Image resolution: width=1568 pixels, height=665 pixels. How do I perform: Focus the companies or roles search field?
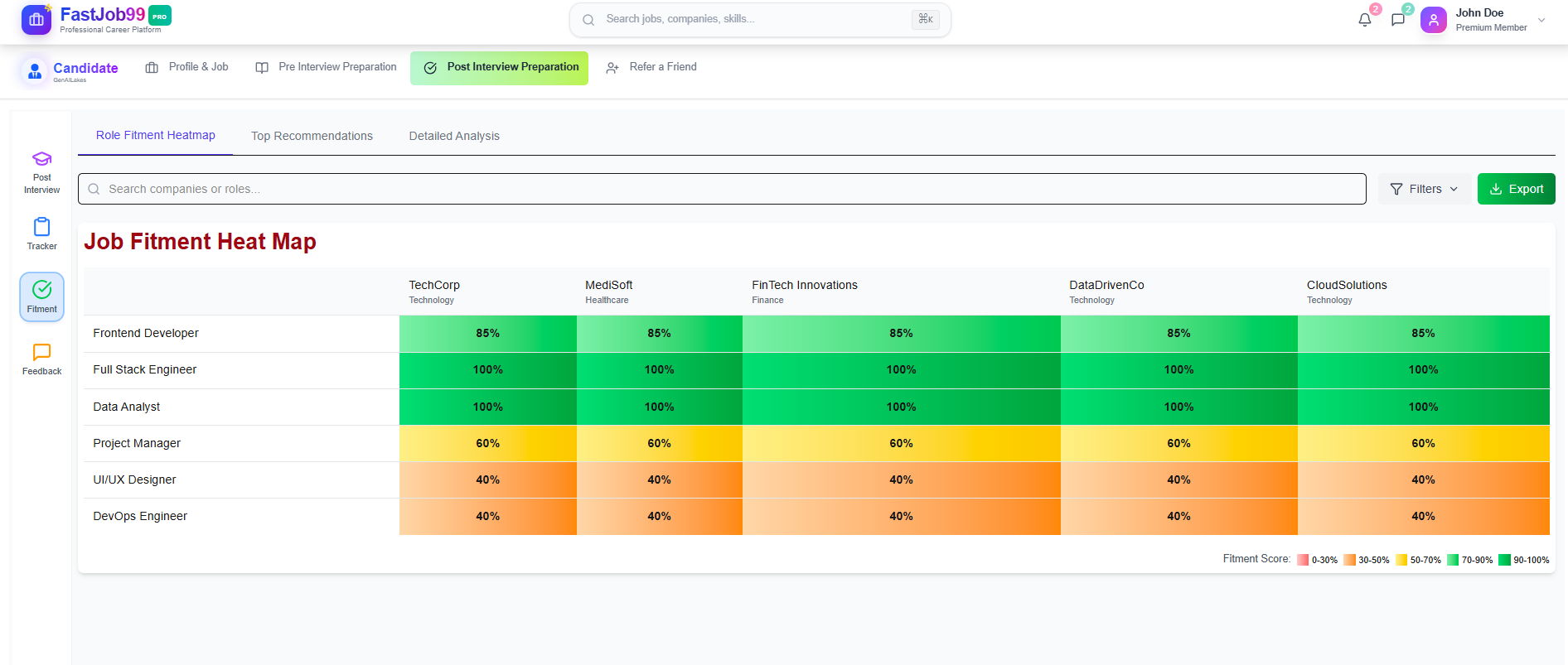point(721,189)
